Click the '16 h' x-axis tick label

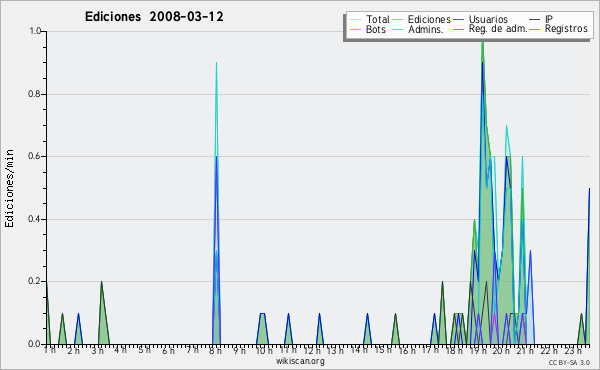pos(407,351)
